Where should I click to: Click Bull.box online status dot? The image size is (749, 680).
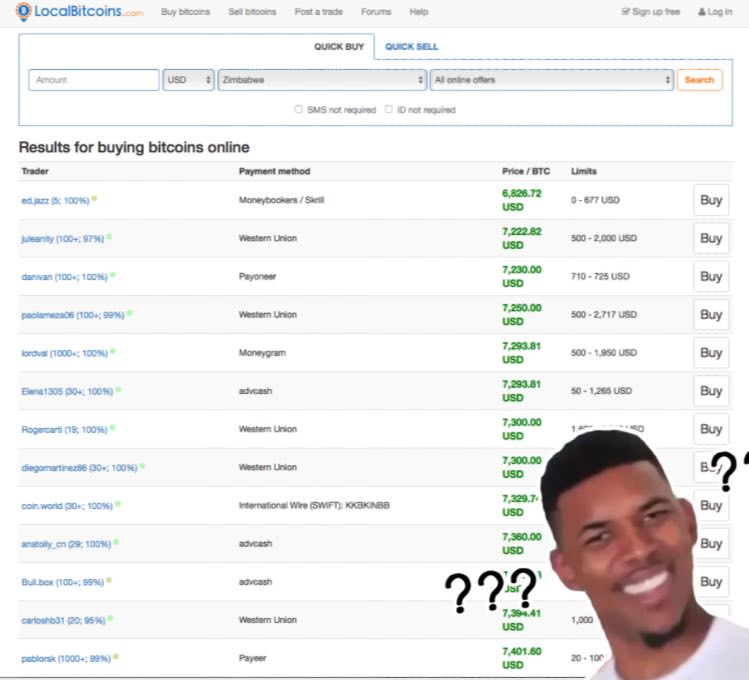[x=109, y=581]
